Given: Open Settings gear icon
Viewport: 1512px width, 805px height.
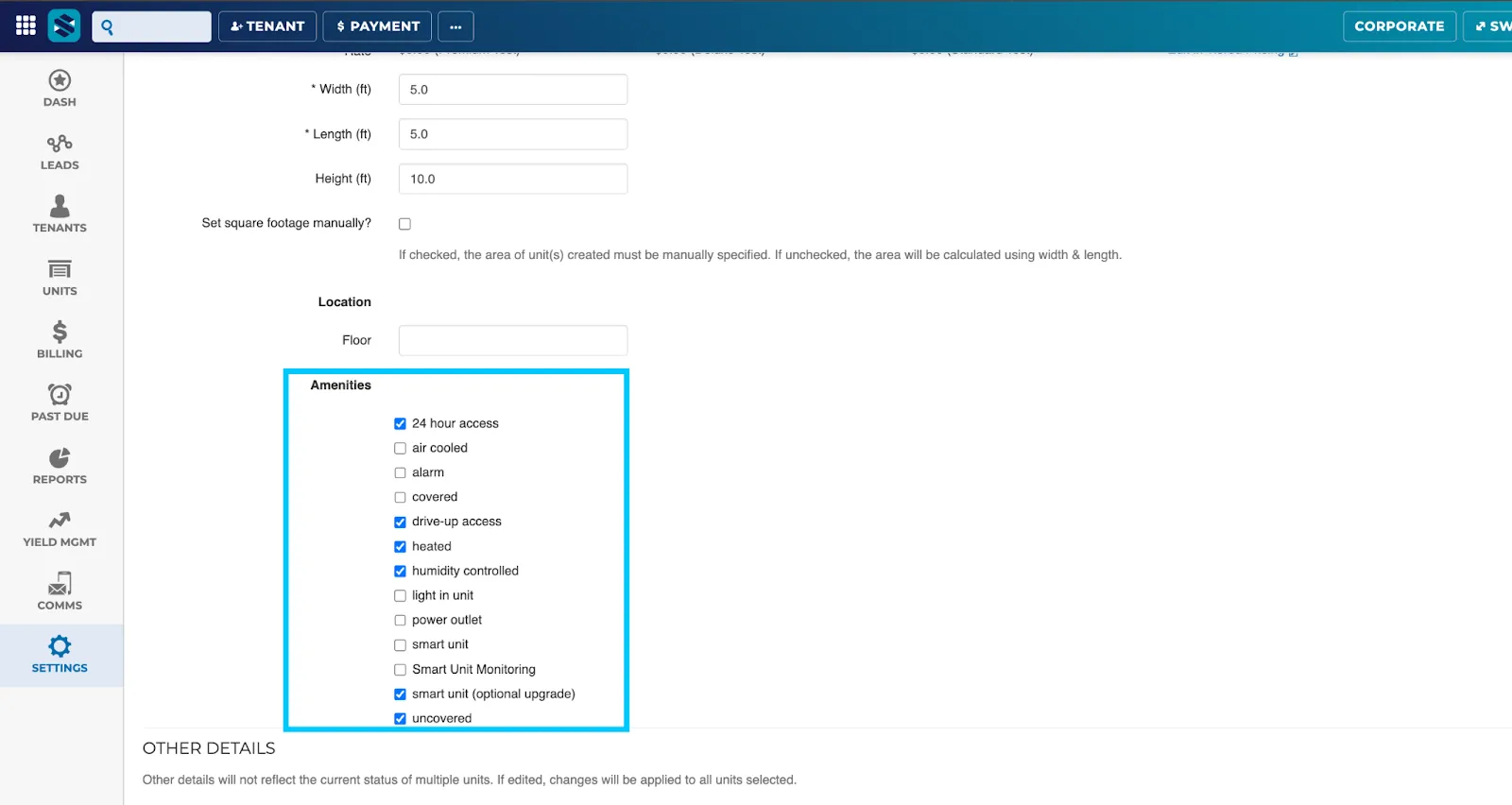Looking at the screenshot, I should 60,646.
